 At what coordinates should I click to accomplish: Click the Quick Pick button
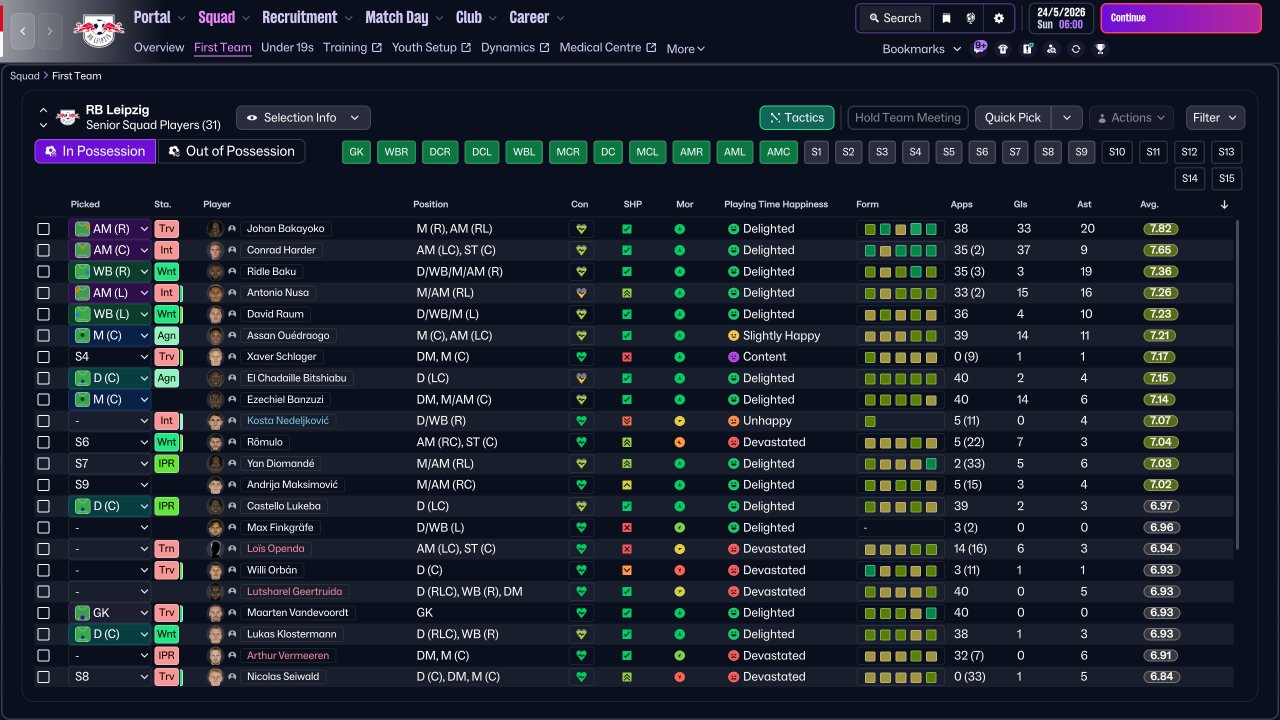[1014, 118]
